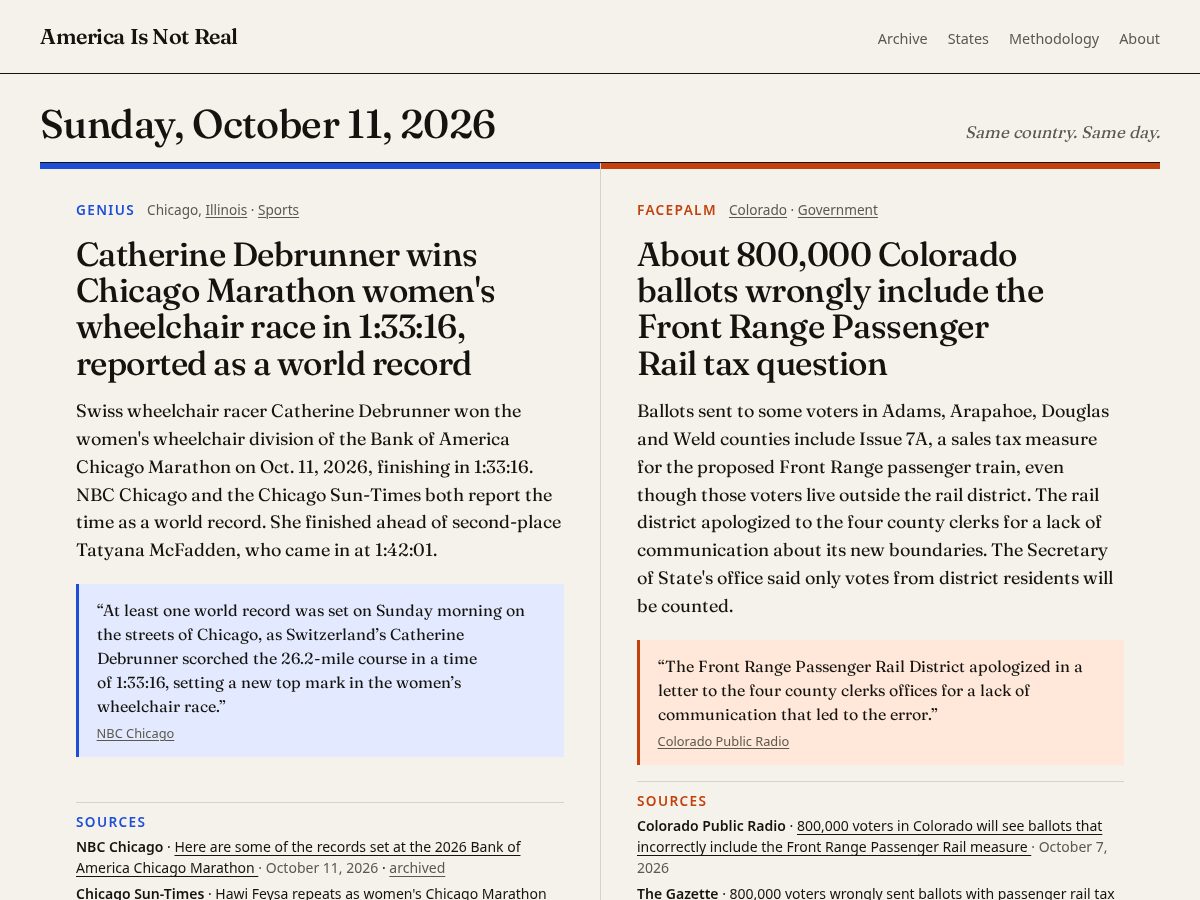Open the Colorado ballots headline
The width and height of the screenshot is (1200, 900).
click(x=840, y=309)
